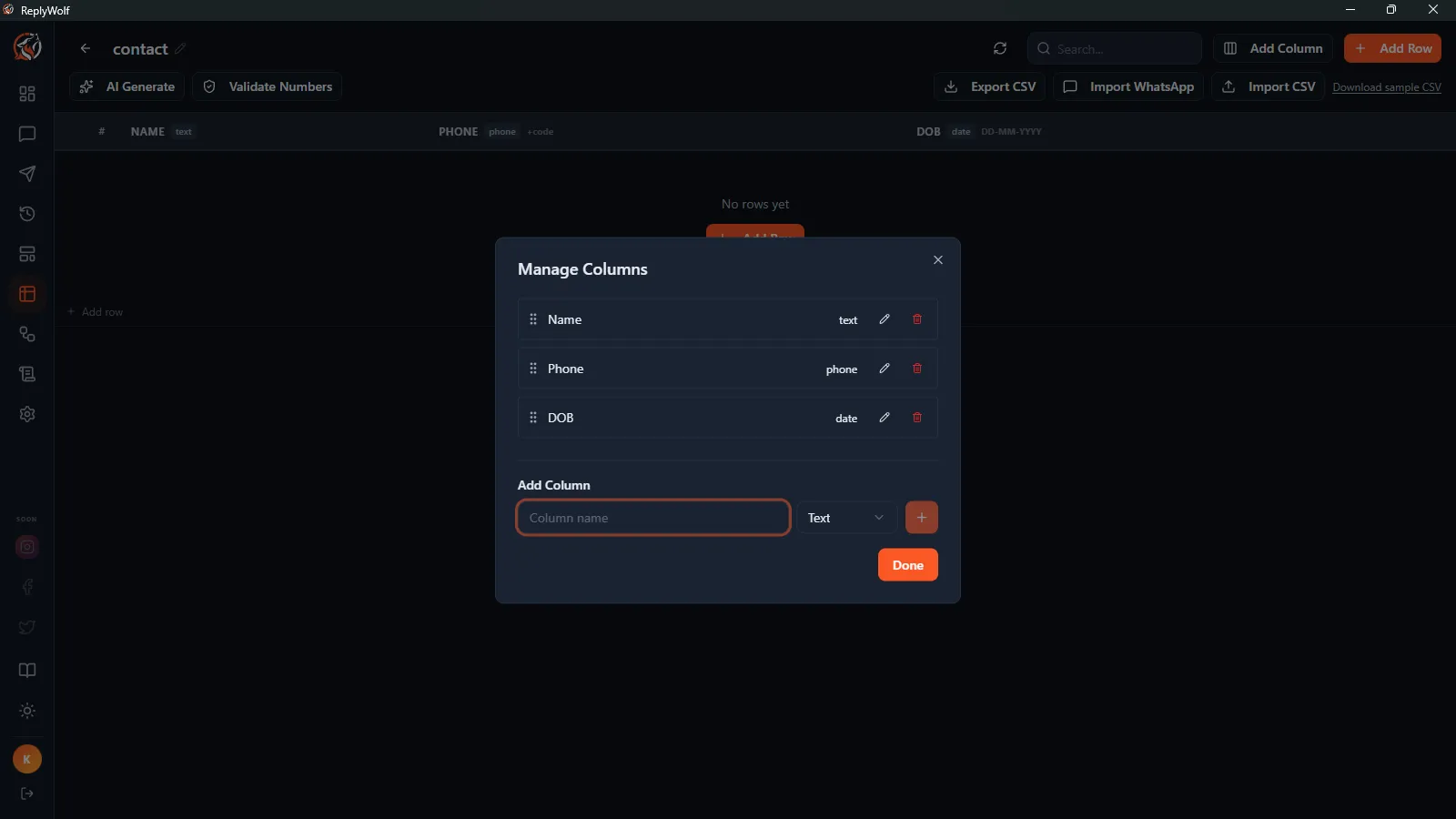This screenshot has height=819, width=1456.
Task: Edit the Name column pencil icon
Action: [x=885, y=319]
